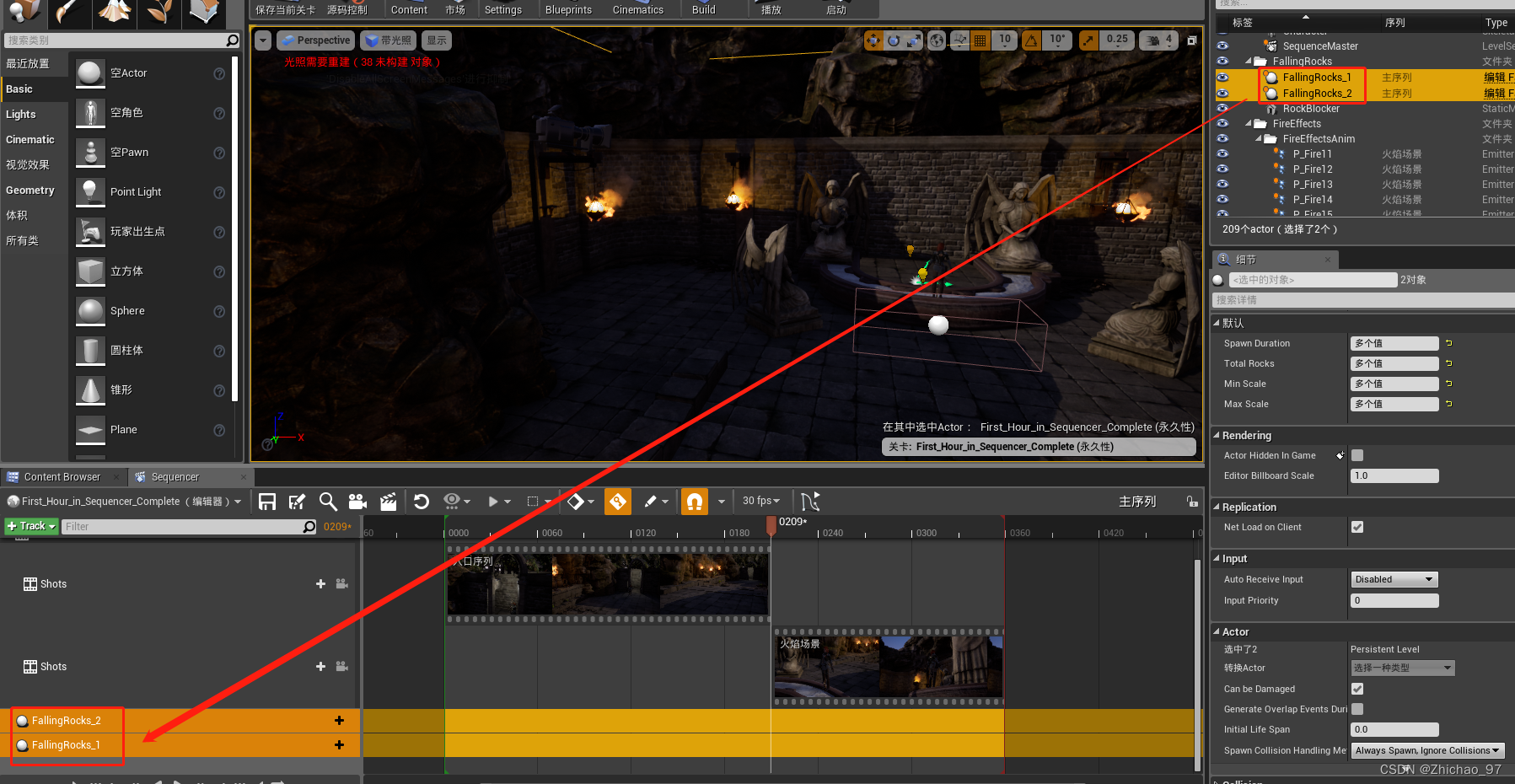Hide FallingRocks_1 using its eye visibility toggle
This screenshot has width=1515, height=784.
[x=1222, y=77]
